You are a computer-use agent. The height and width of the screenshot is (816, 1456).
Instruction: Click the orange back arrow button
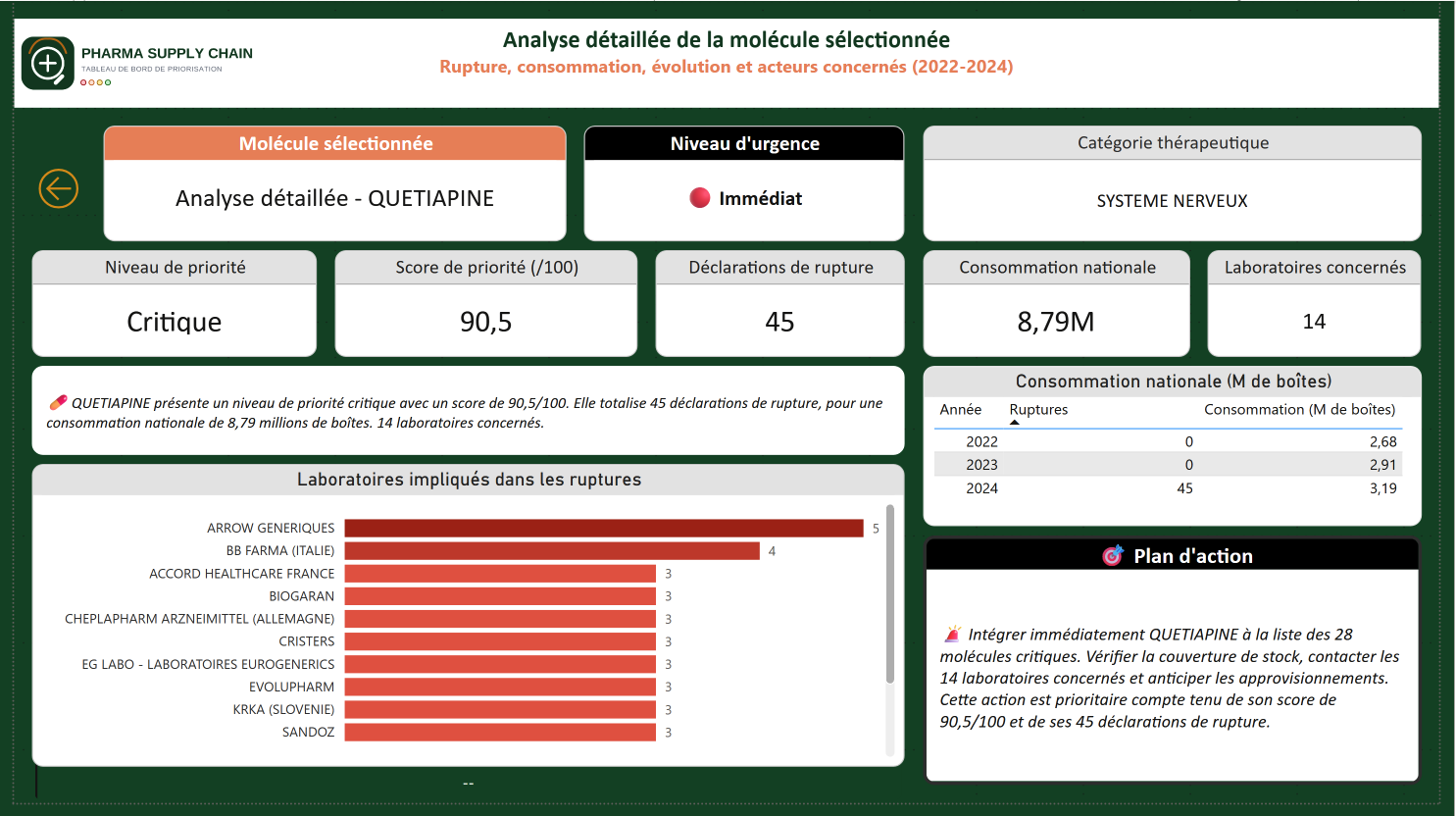[x=58, y=188]
